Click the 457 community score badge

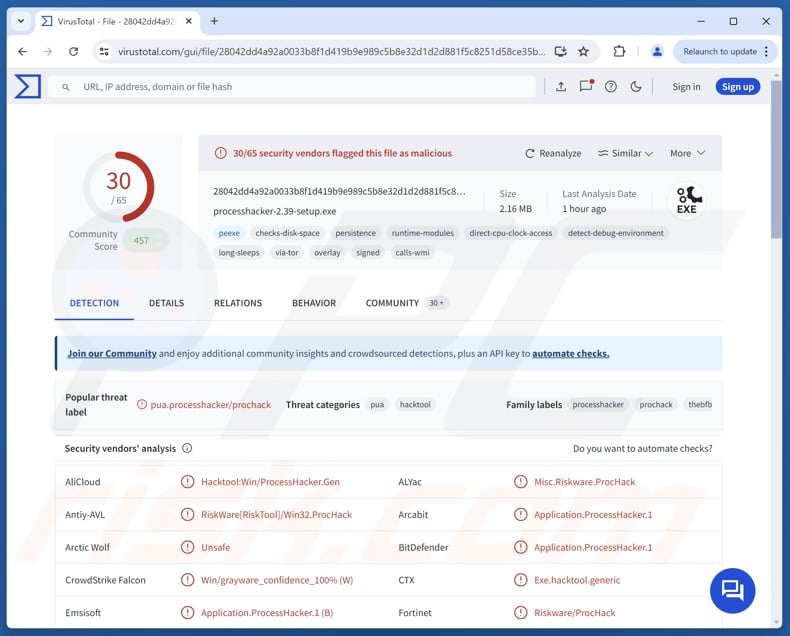(145, 240)
